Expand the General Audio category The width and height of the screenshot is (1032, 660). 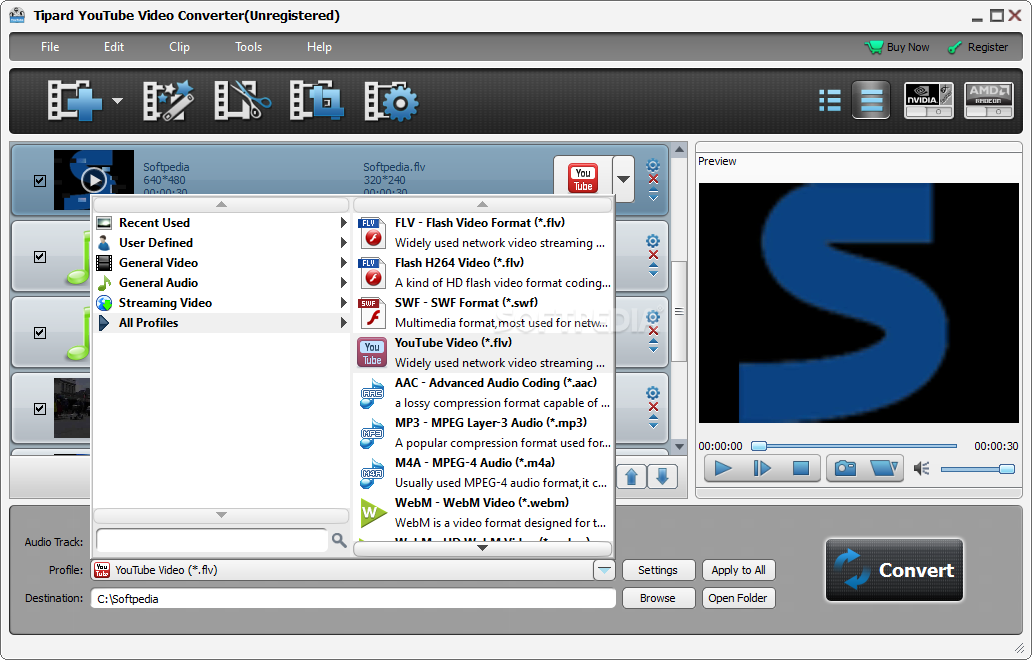pyautogui.click(x=222, y=283)
